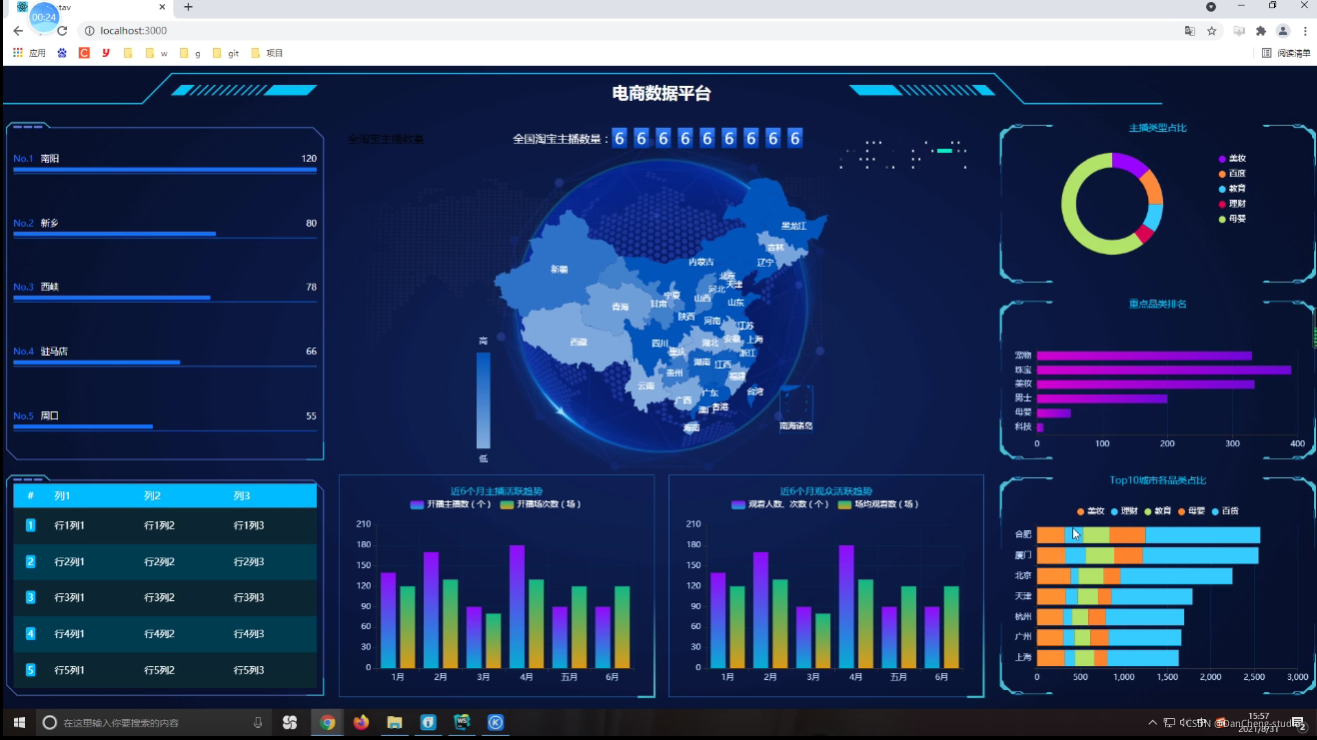Toggle 教育 legend in Top10 city chart
The height and width of the screenshot is (740, 1317).
click(1158, 511)
